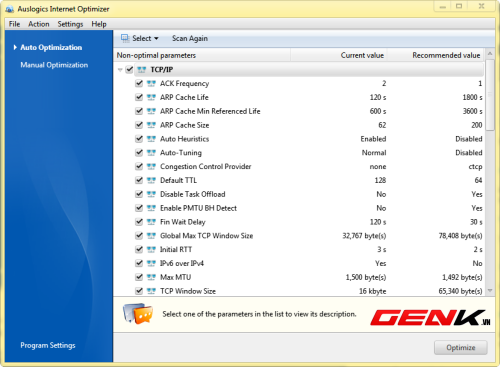The width and height of the screenshot is (500, 367).
Task: Switch to Auto Optimization section
Action: pos(51,47)
